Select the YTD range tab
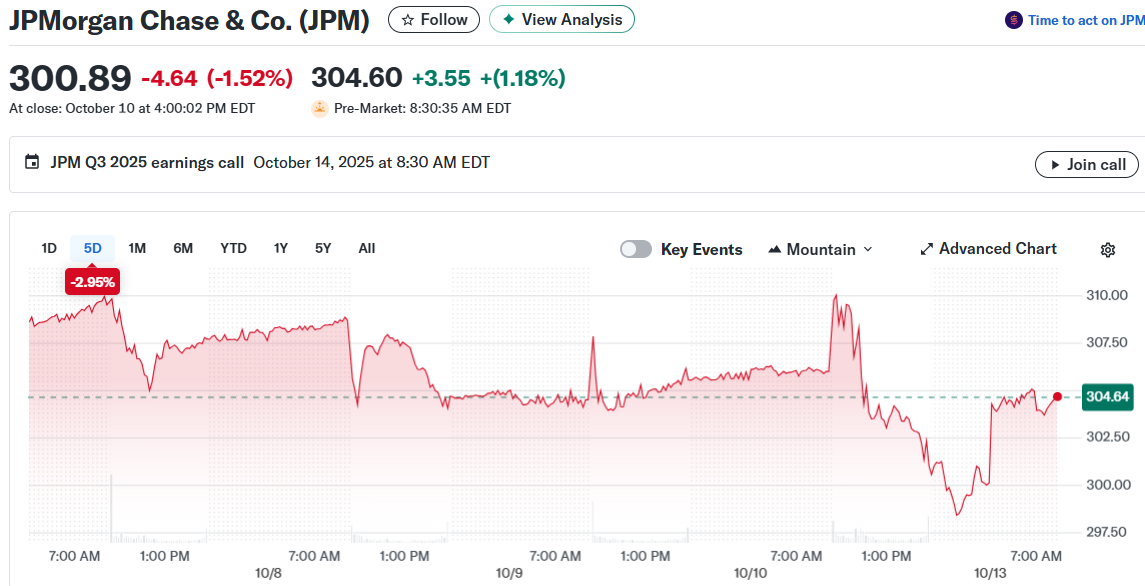Image resolution: width=1145 pixels, height=586 pixels. click(x=233, y=248)
